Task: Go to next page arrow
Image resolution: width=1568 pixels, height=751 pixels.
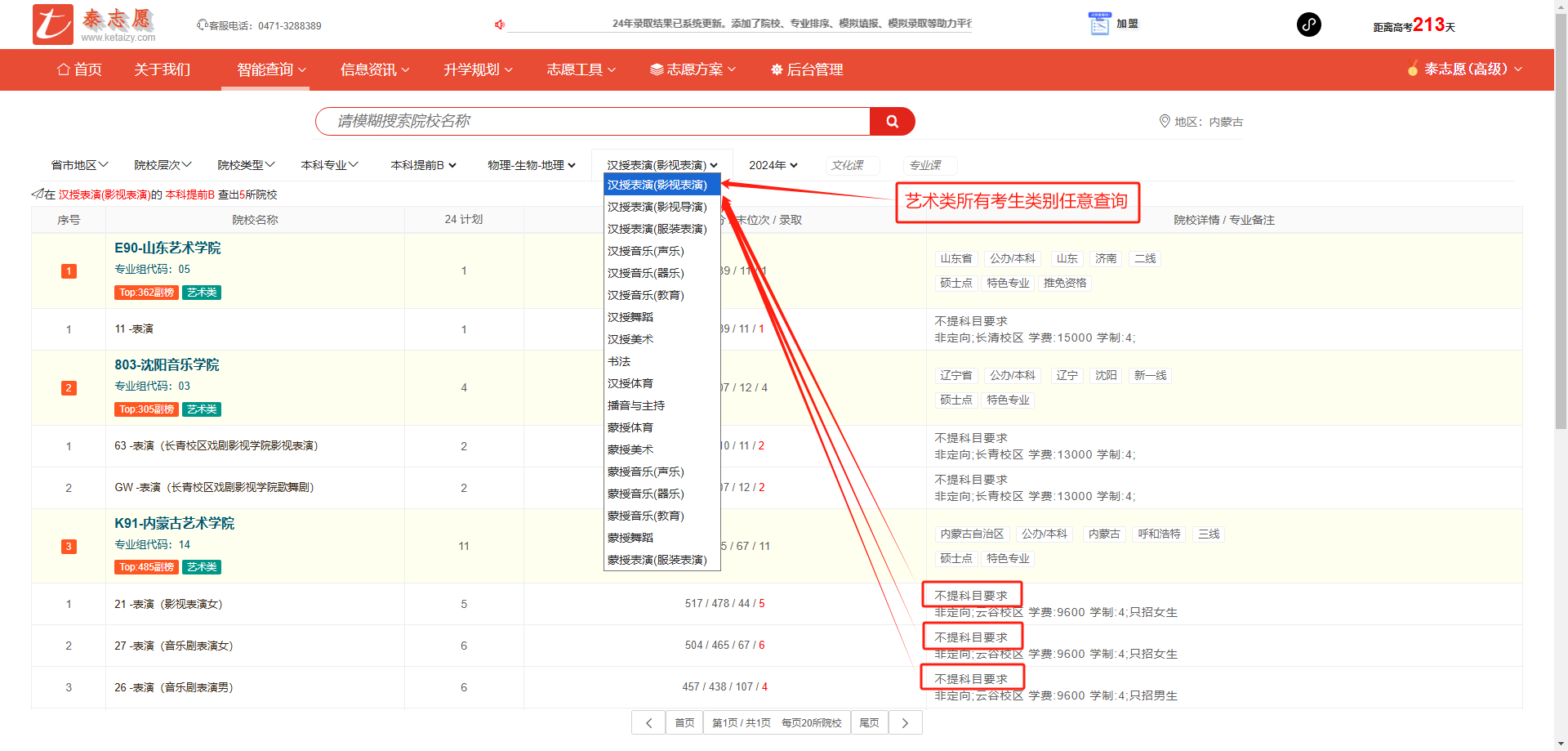Action: click(905, 723)
